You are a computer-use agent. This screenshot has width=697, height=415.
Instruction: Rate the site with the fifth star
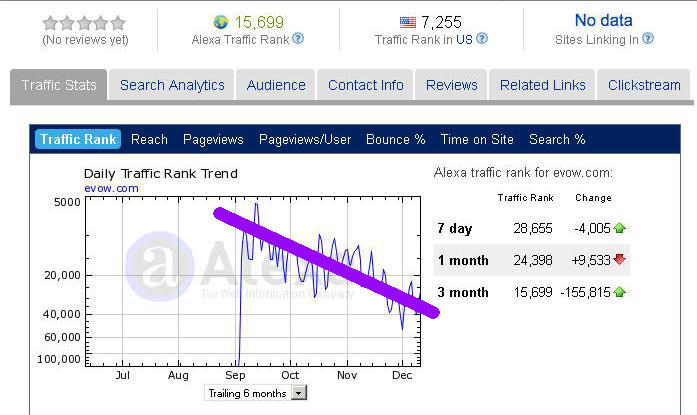tap(118, 23)
